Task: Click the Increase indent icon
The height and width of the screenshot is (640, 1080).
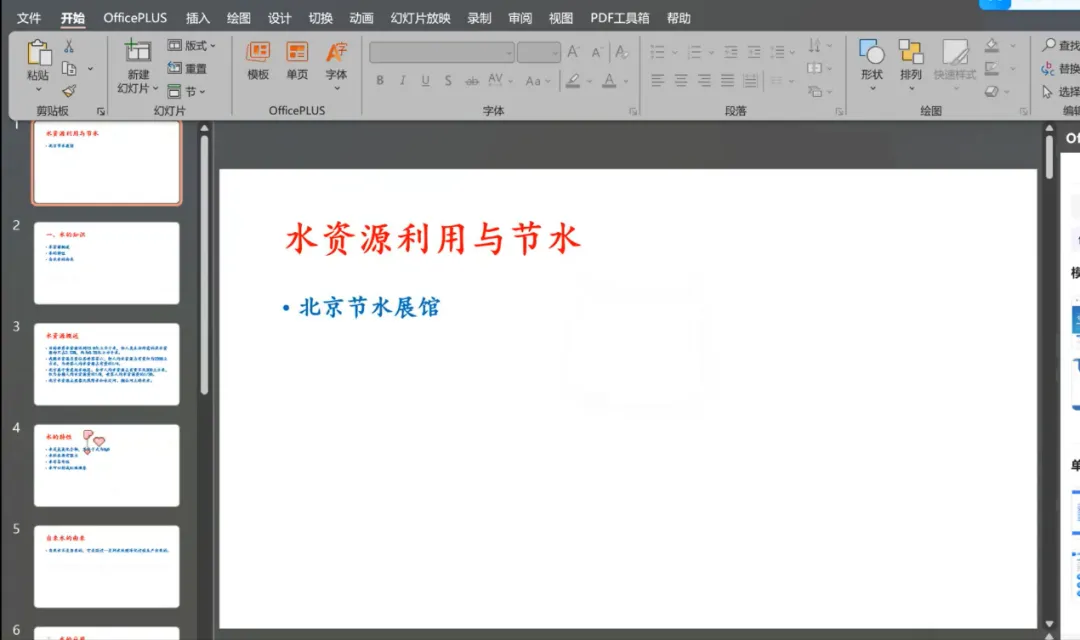Action: (x=754, y=52)
